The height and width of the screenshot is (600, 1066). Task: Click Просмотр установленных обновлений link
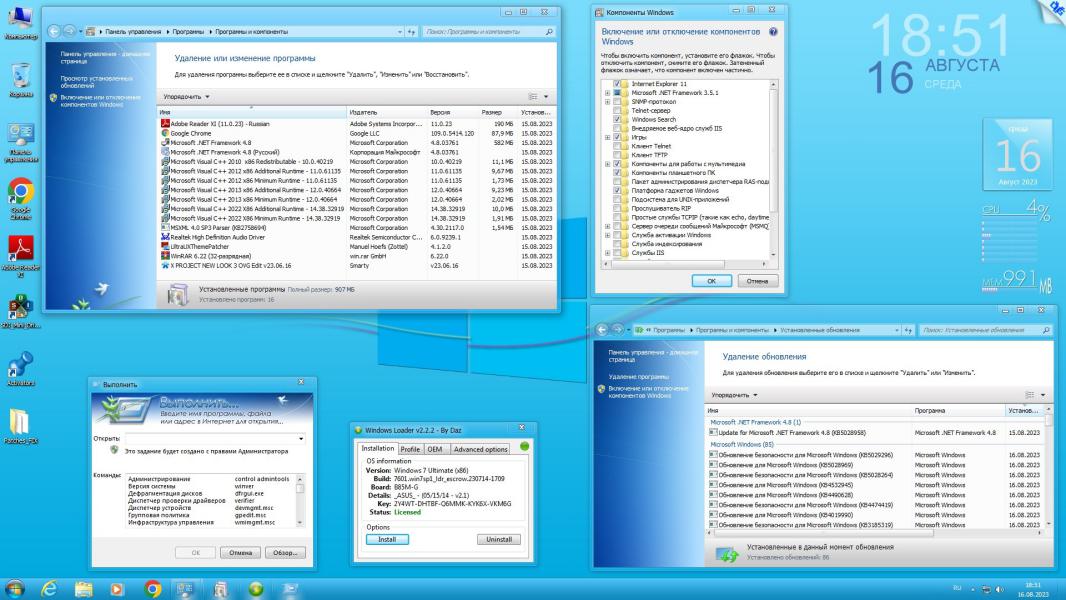pyautogui.click(x=96, y=82)
